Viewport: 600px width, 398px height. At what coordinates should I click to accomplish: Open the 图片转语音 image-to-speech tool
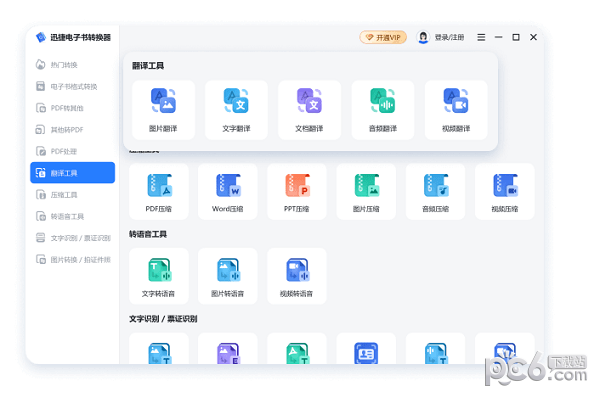point(228,276)
